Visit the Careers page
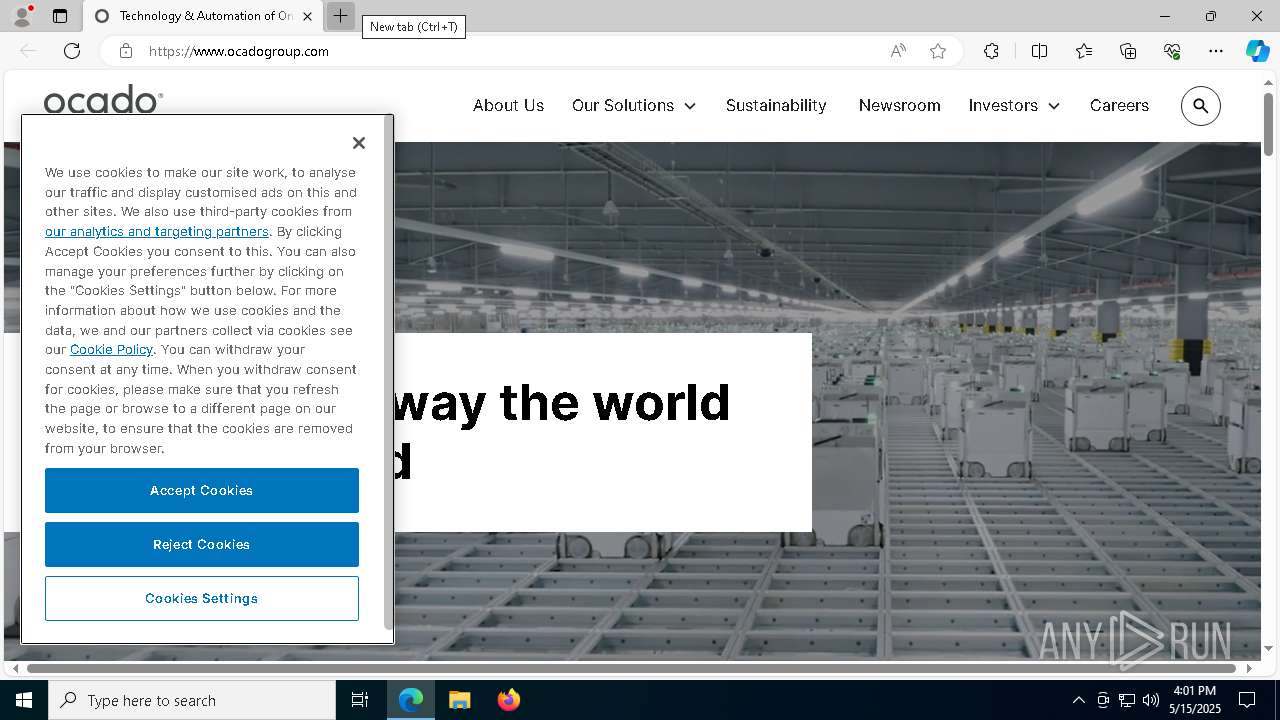 [1119, 105]
